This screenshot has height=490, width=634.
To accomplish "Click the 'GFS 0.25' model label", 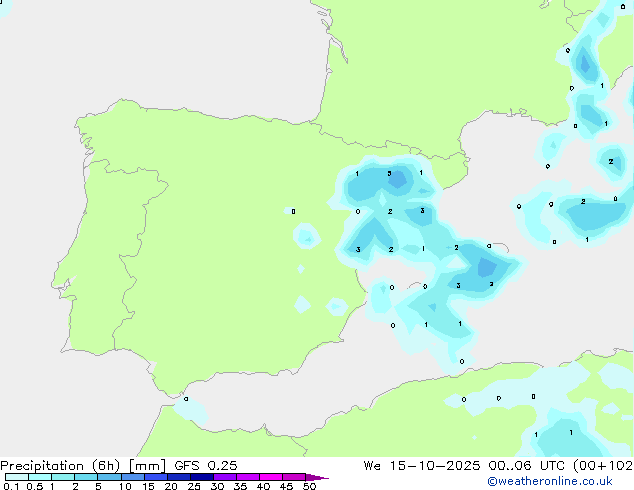I will 206,466.
